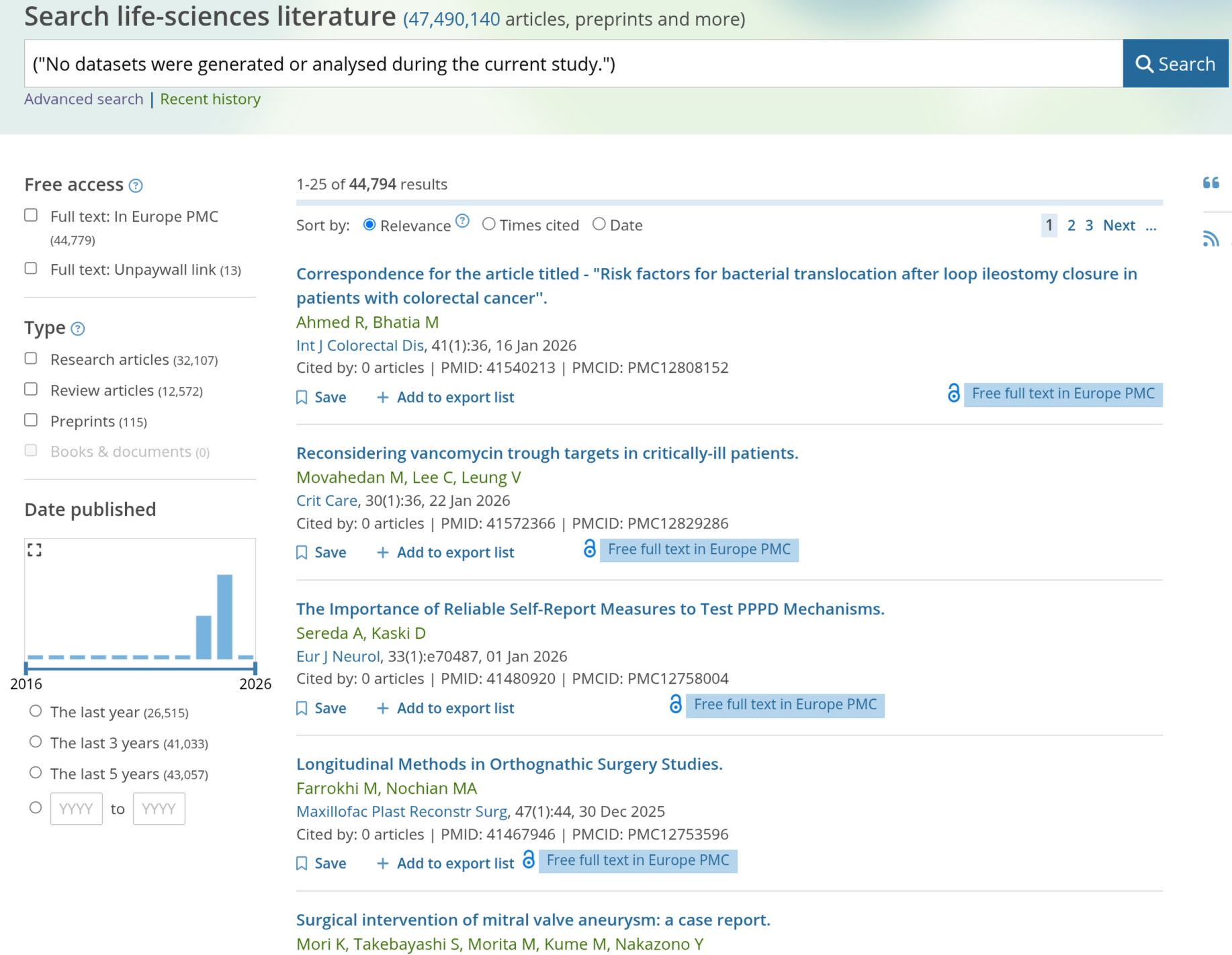
Task: Click the Type filter help icon
Action: (x=78, y=329)
